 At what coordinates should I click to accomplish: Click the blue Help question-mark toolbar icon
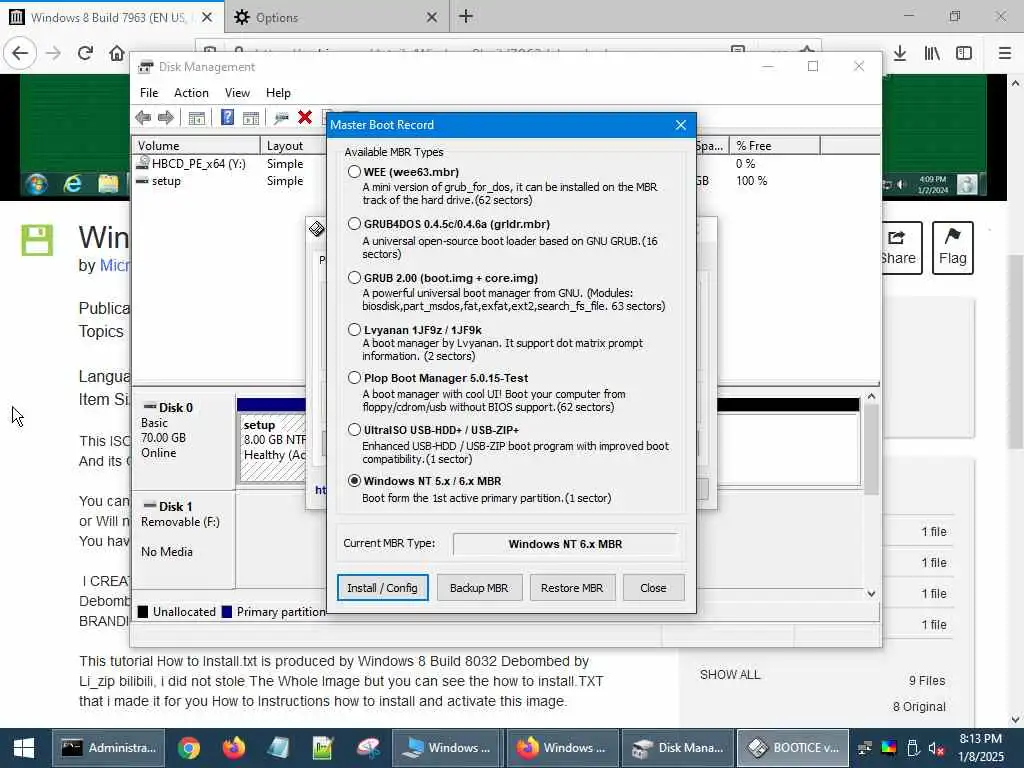(x=227, y=118)
